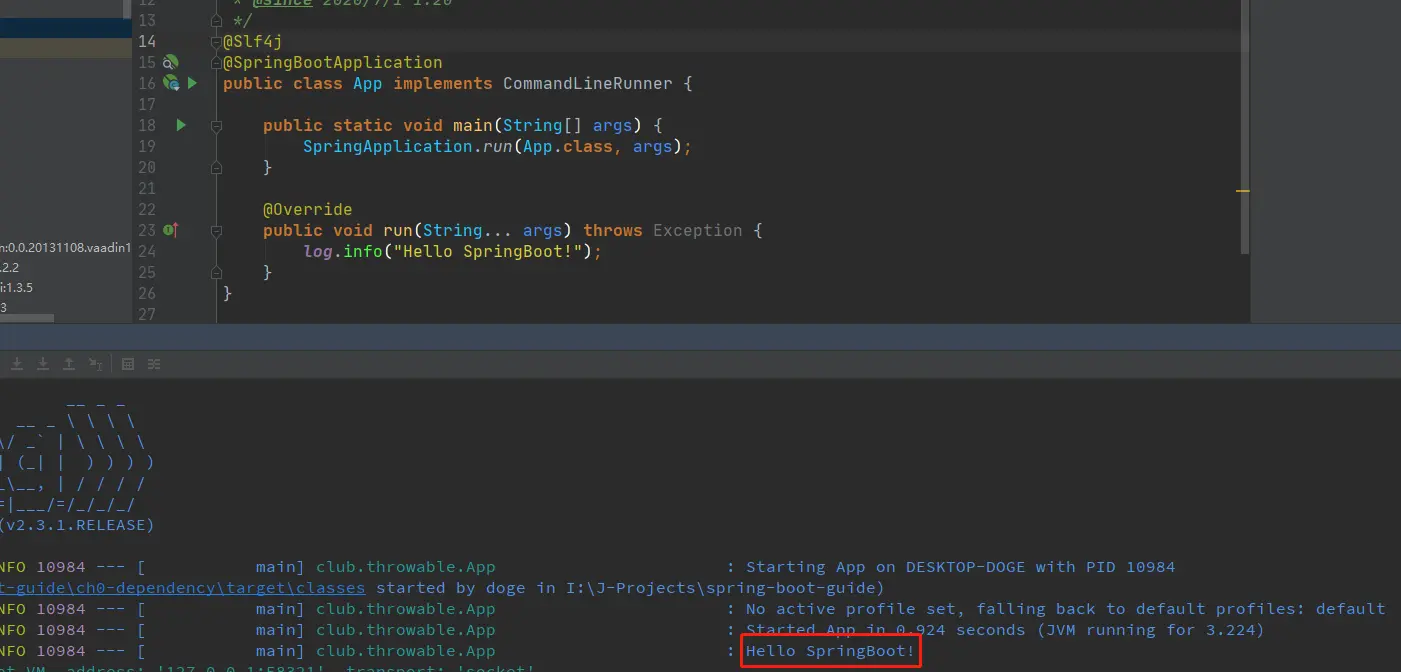Collapse the main method fold marker on line 18
This screenshot has height=672, width=1401.
216,126
